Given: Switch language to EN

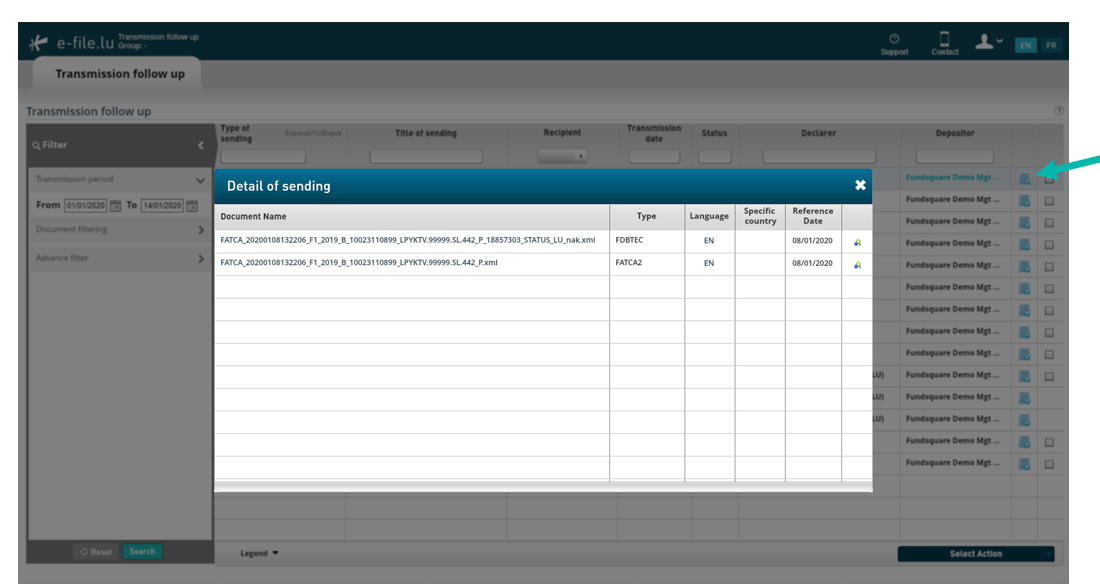Looking at the screenshot, I should coord(1026,46).
